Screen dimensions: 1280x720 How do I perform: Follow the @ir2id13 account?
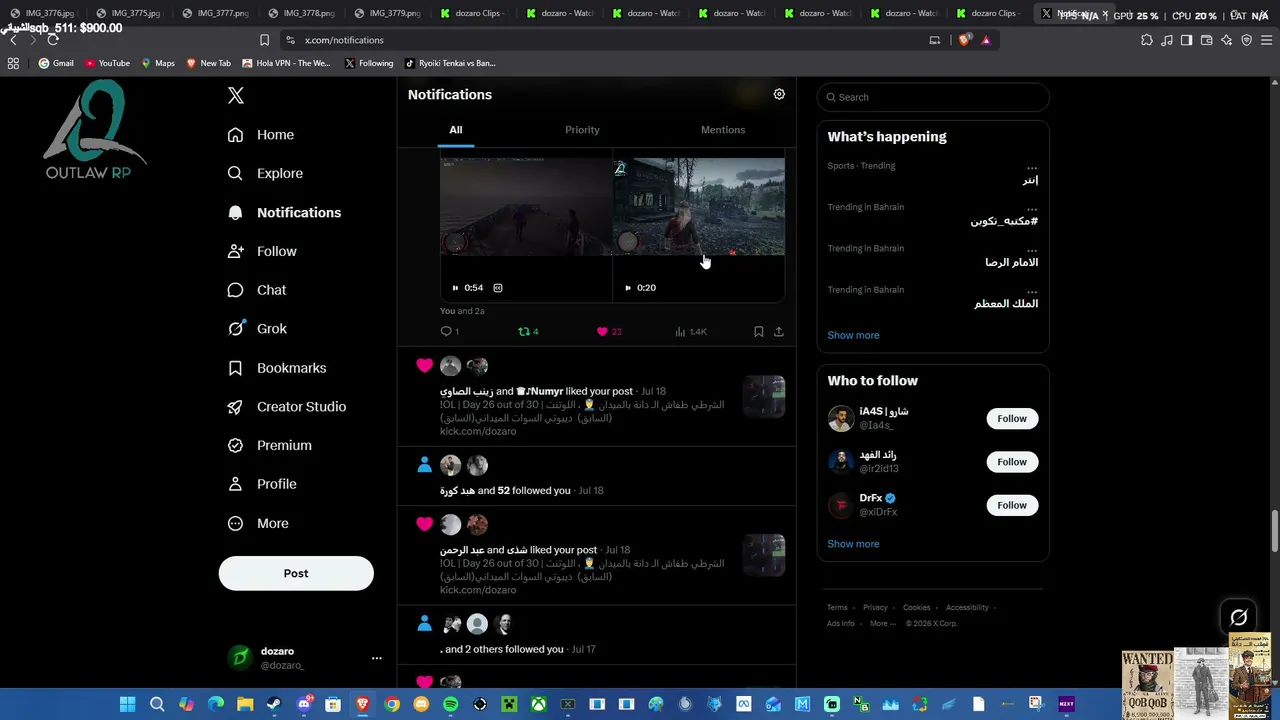point(1012,462)
